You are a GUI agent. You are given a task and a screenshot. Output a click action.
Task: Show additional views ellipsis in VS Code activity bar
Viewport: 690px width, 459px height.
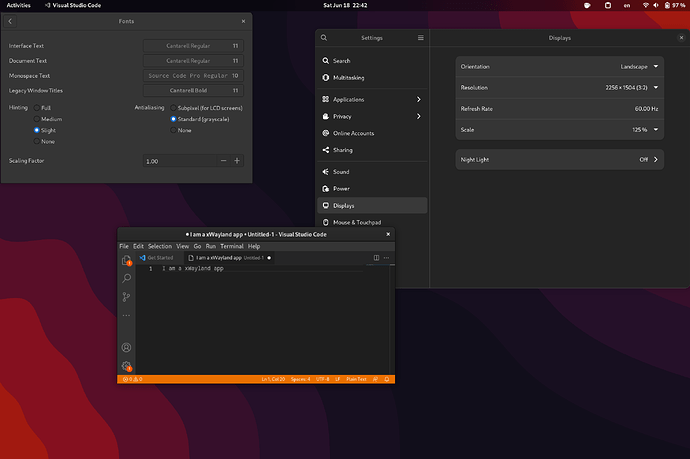[126, 316]
